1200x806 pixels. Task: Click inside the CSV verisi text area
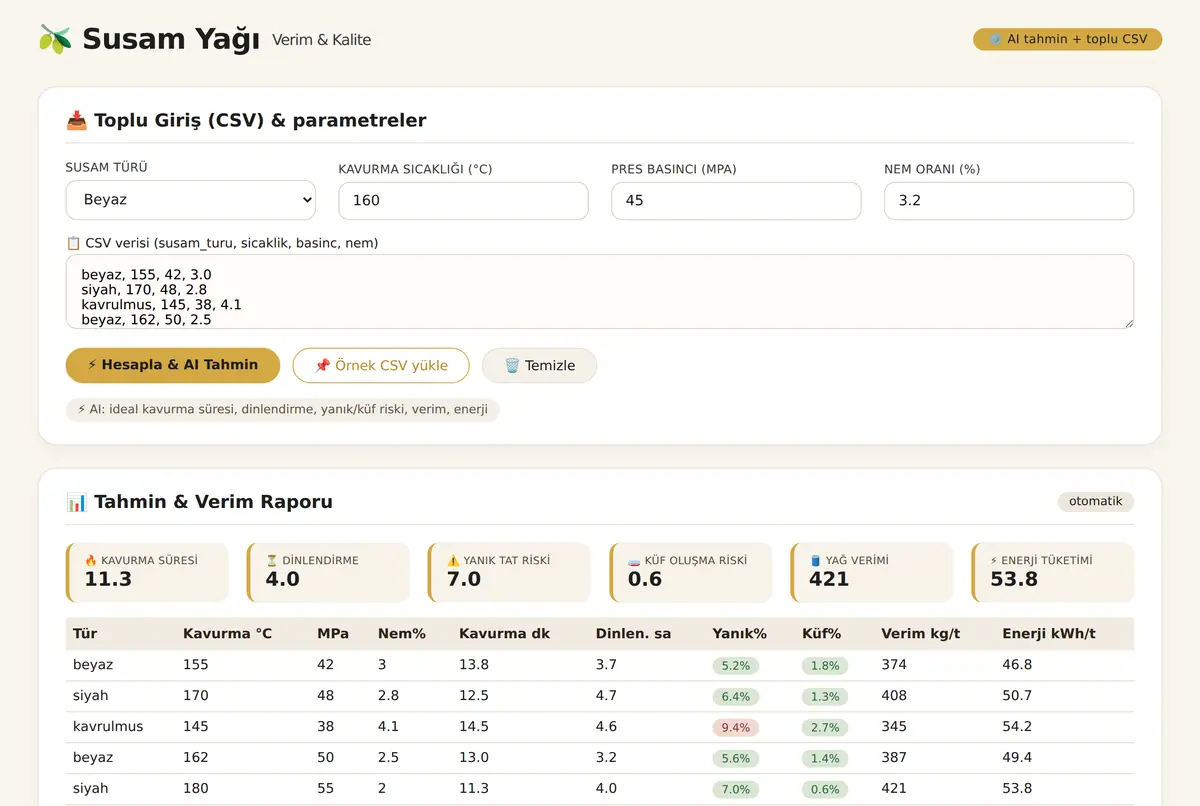coord(600,291)
